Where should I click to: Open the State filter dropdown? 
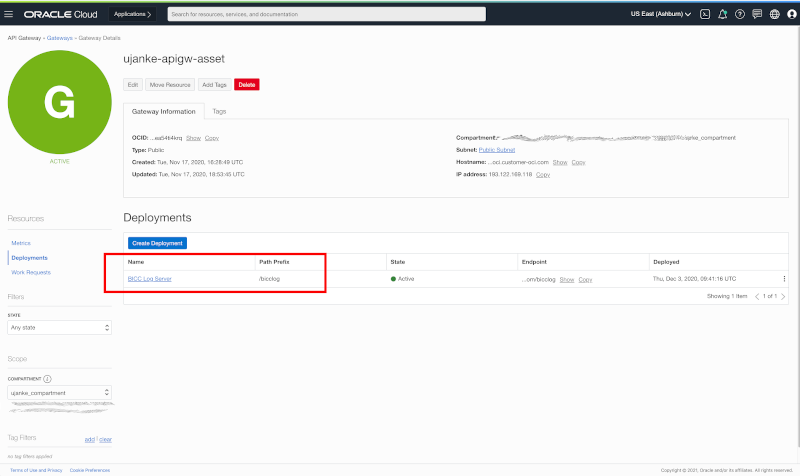click(60, 328)
